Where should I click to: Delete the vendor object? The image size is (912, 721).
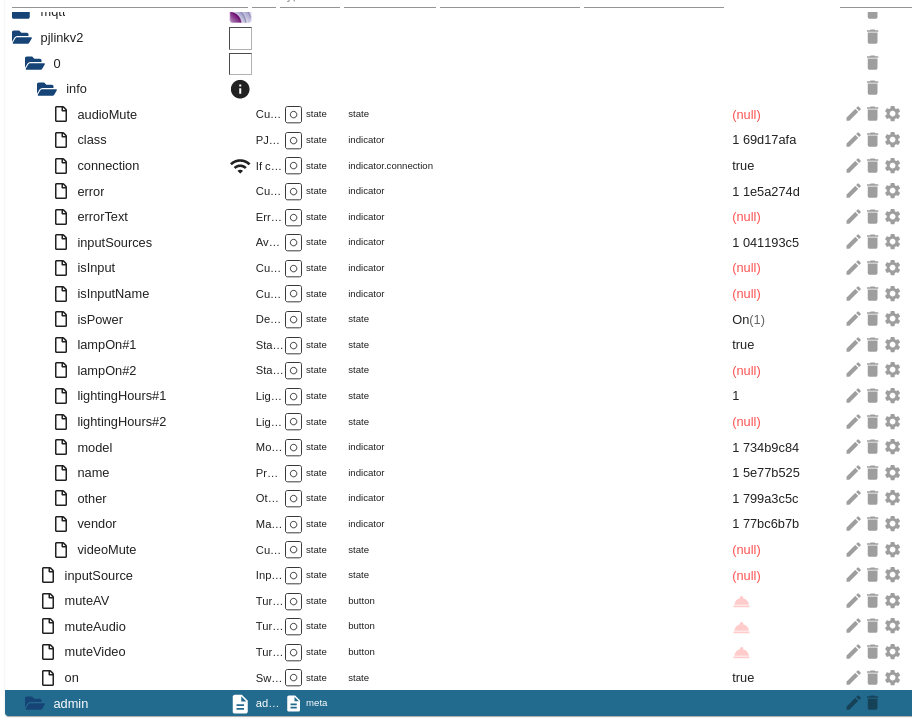point(872,523)
